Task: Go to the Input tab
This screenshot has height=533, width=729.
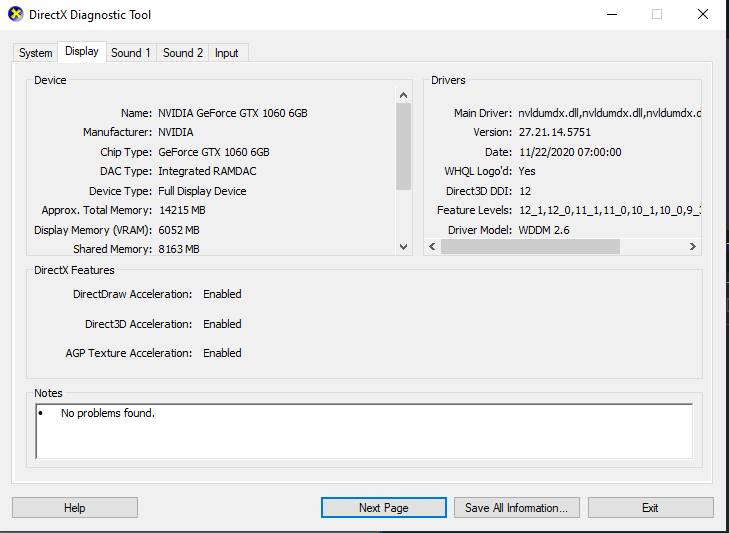Action: tap(226, 53)
